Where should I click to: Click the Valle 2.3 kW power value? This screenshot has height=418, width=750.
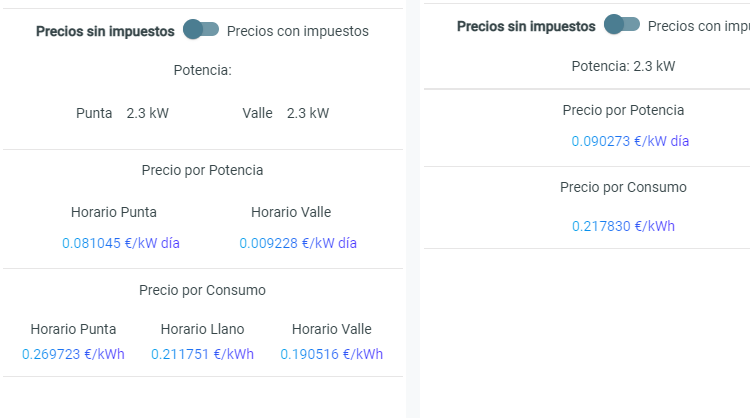[x=308, y=113]
